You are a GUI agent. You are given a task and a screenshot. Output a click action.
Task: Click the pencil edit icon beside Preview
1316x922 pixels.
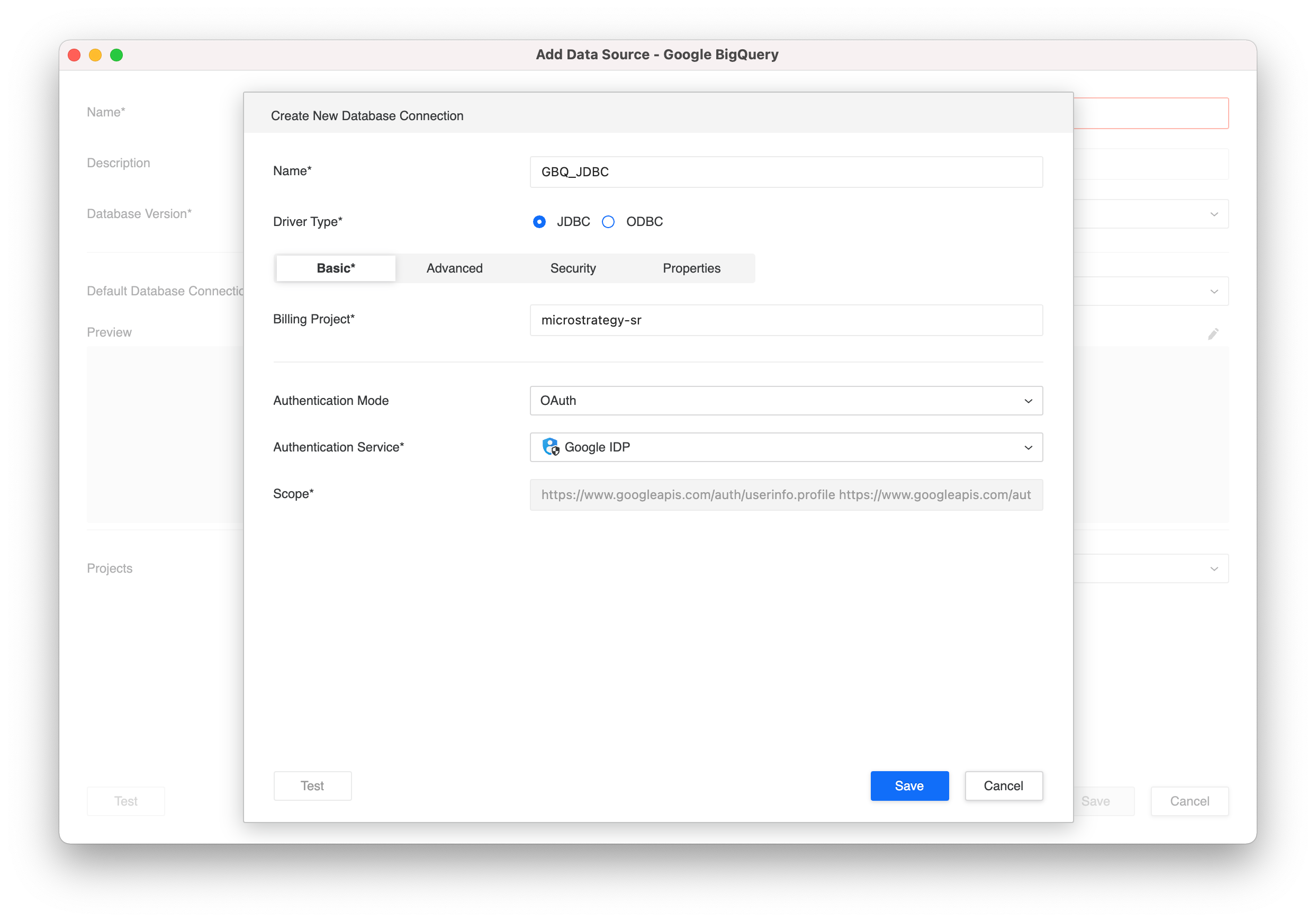tap(1213, 334)
